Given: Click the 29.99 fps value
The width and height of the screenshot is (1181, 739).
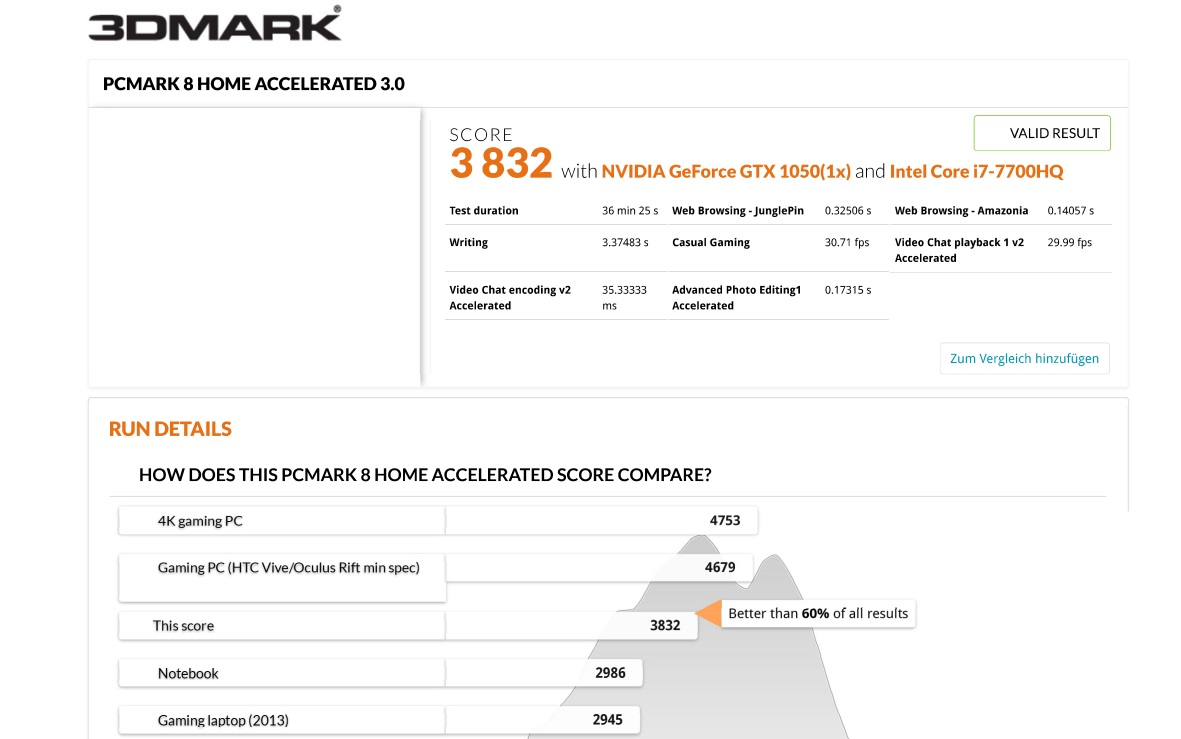Looking at the screenshot, I should point(1070,243).
